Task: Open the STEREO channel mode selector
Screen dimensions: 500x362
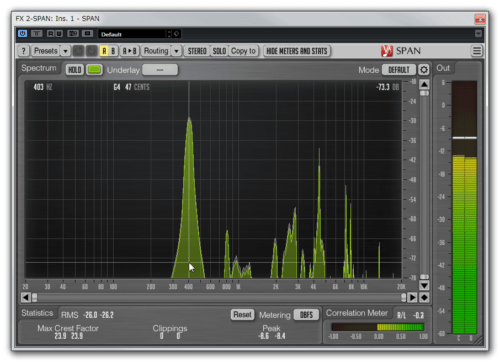Action: [x=197, y=51]
